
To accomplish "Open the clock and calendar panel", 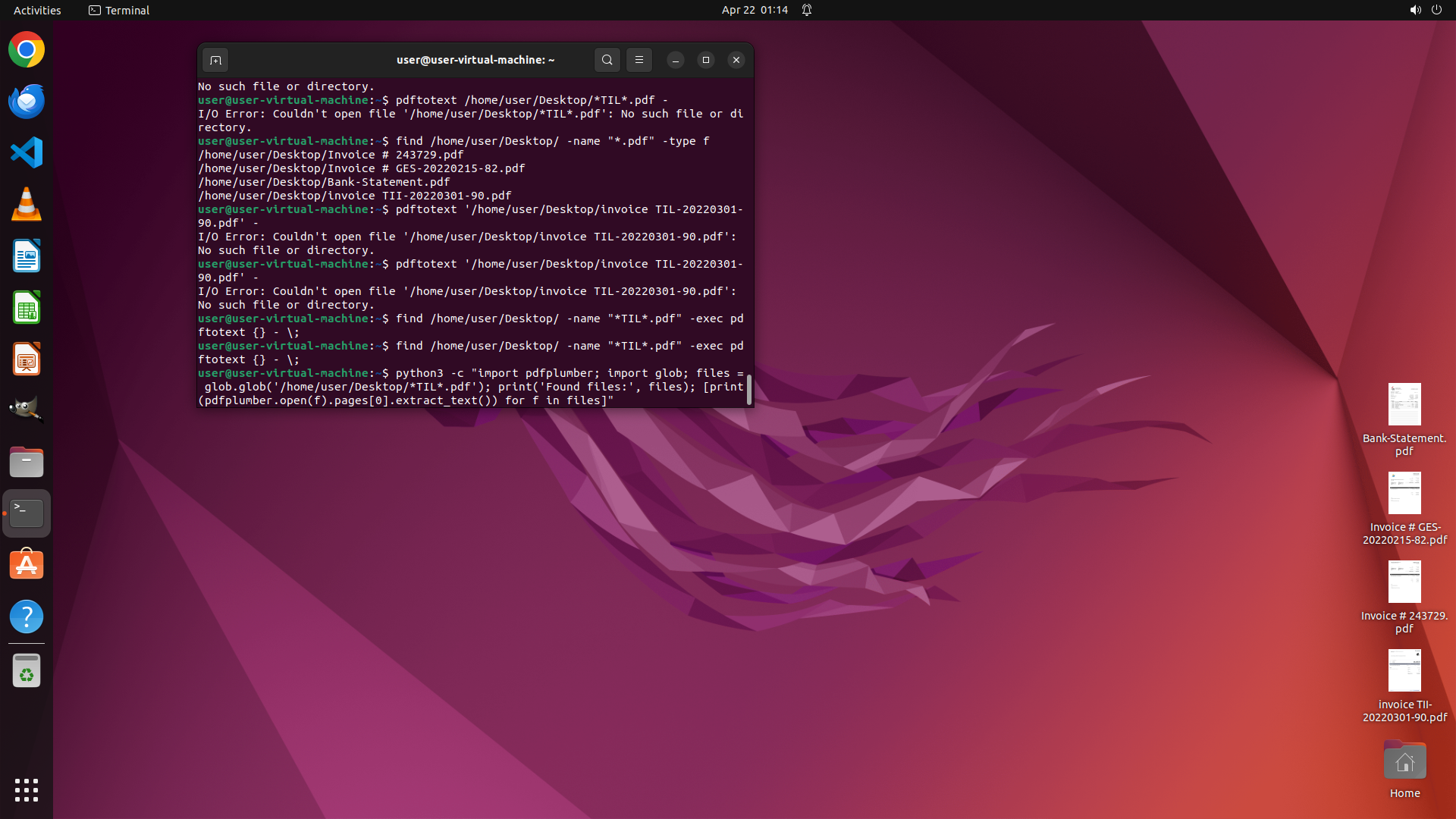I will tap(754, 10).
